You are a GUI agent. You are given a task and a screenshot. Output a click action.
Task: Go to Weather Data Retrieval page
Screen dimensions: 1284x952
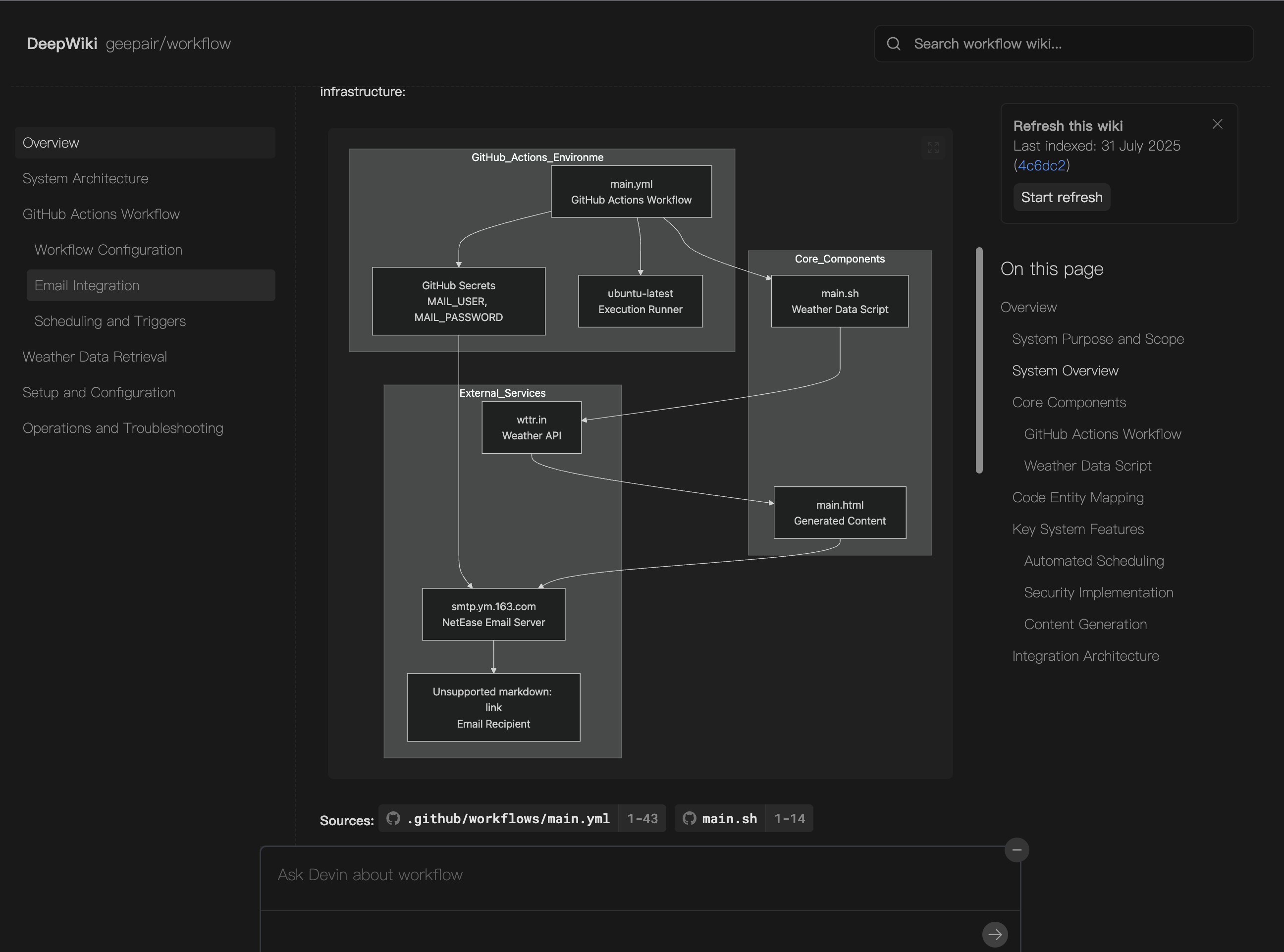[95, 357]
